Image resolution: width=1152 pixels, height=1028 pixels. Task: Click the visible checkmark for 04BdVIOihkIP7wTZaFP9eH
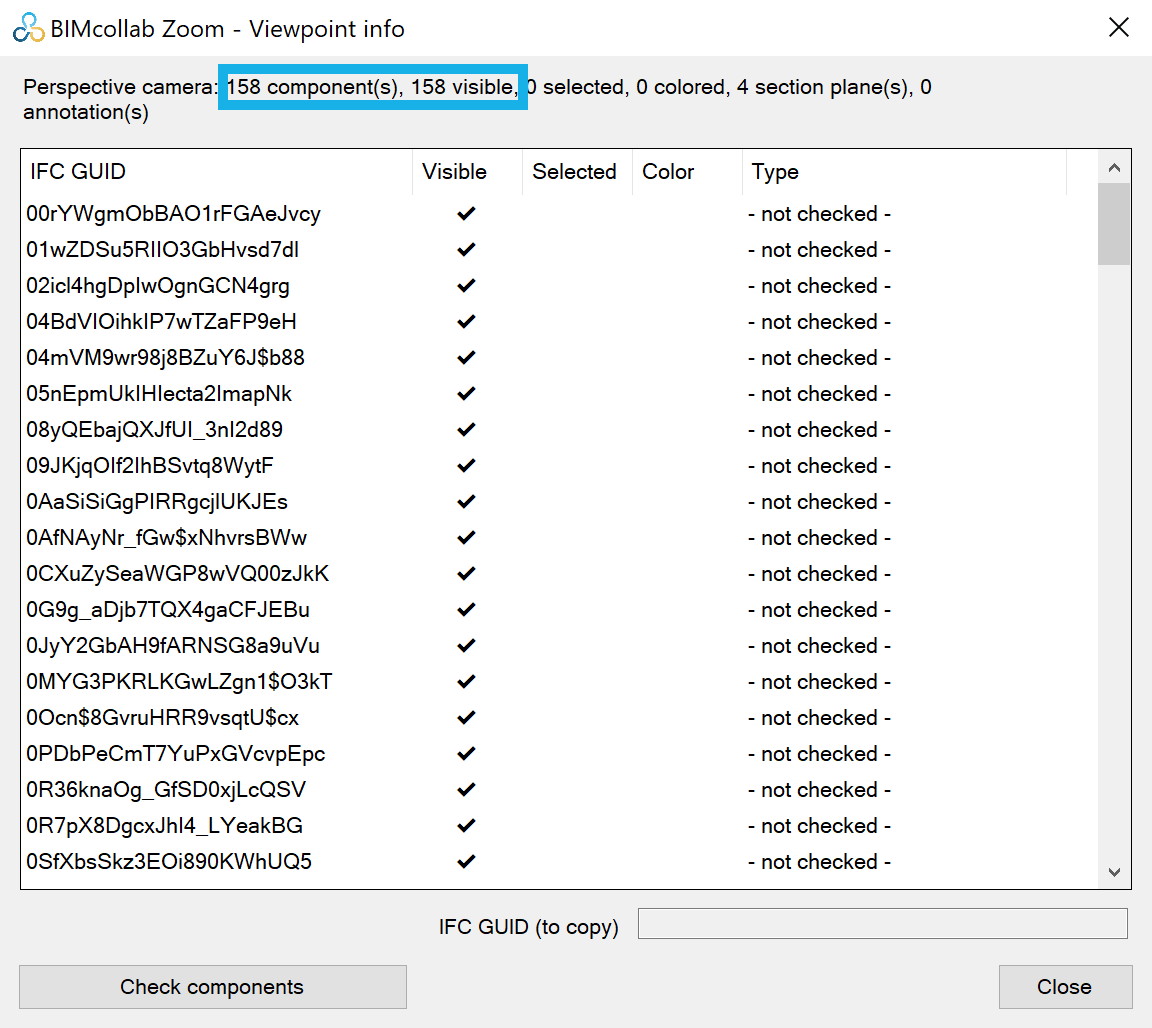(467, 322)
